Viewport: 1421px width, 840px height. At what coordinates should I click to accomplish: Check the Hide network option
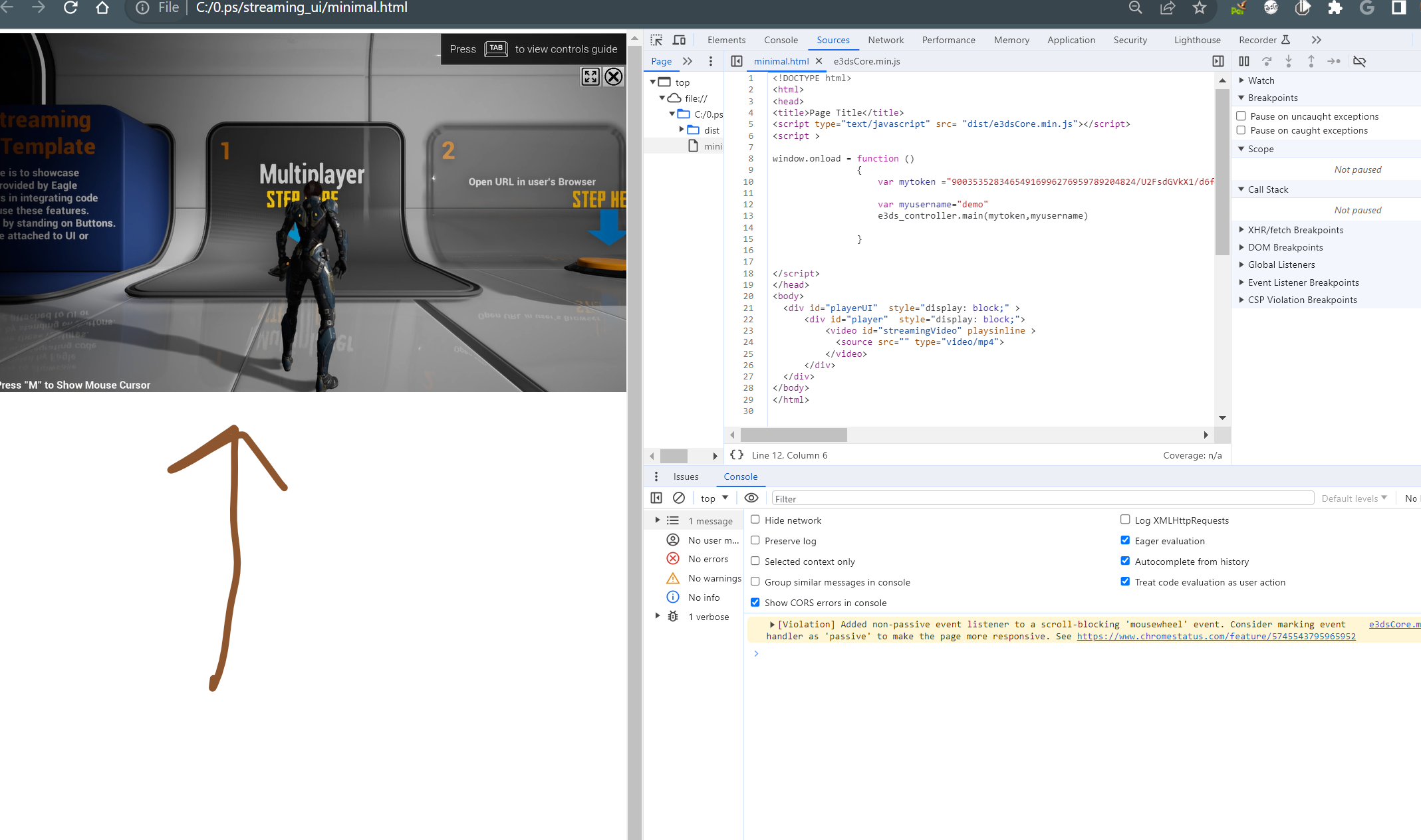[755, 520]
